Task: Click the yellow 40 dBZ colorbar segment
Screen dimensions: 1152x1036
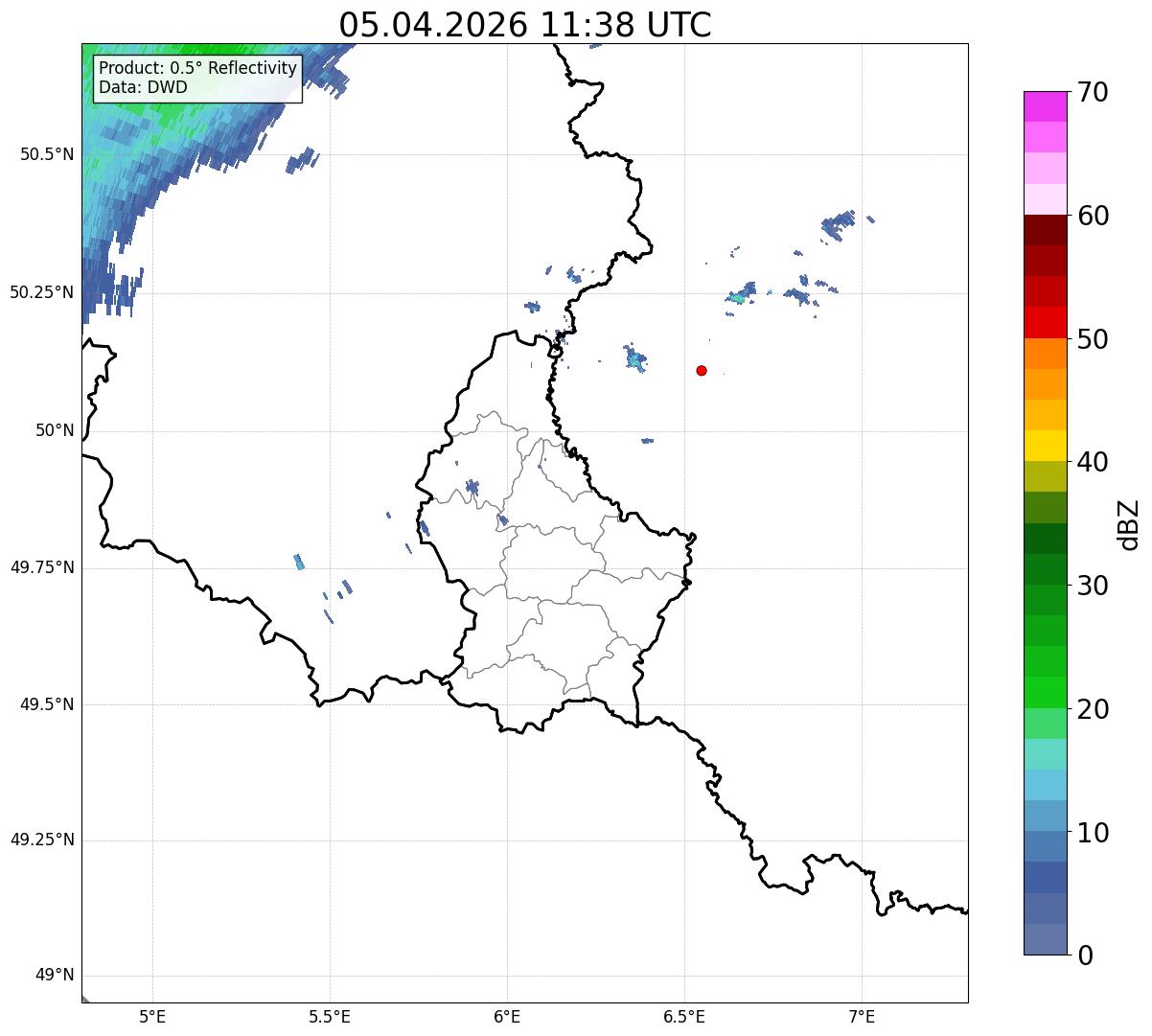Action: click(x=1045, y=446)
